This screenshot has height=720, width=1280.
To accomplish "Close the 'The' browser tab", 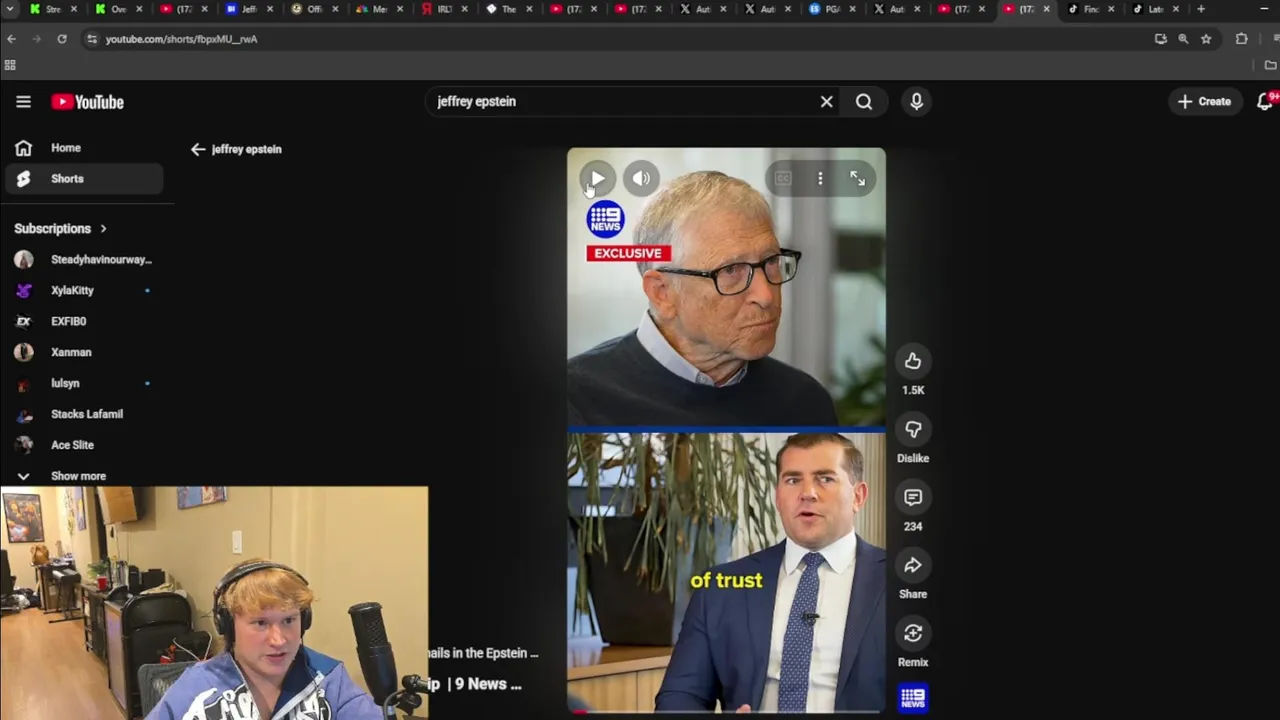I will point(529,9).
